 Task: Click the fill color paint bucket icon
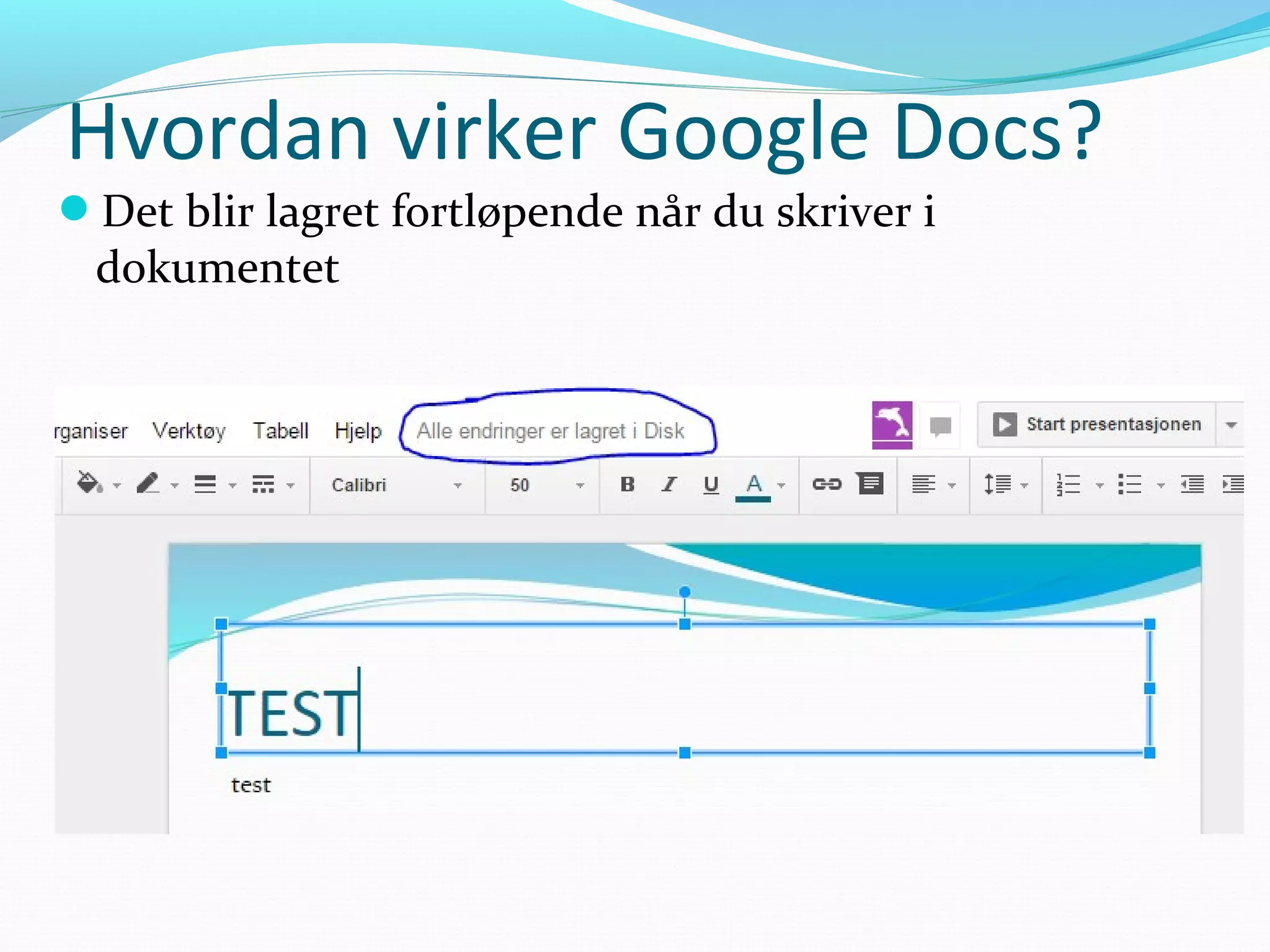tap(89, 483)
